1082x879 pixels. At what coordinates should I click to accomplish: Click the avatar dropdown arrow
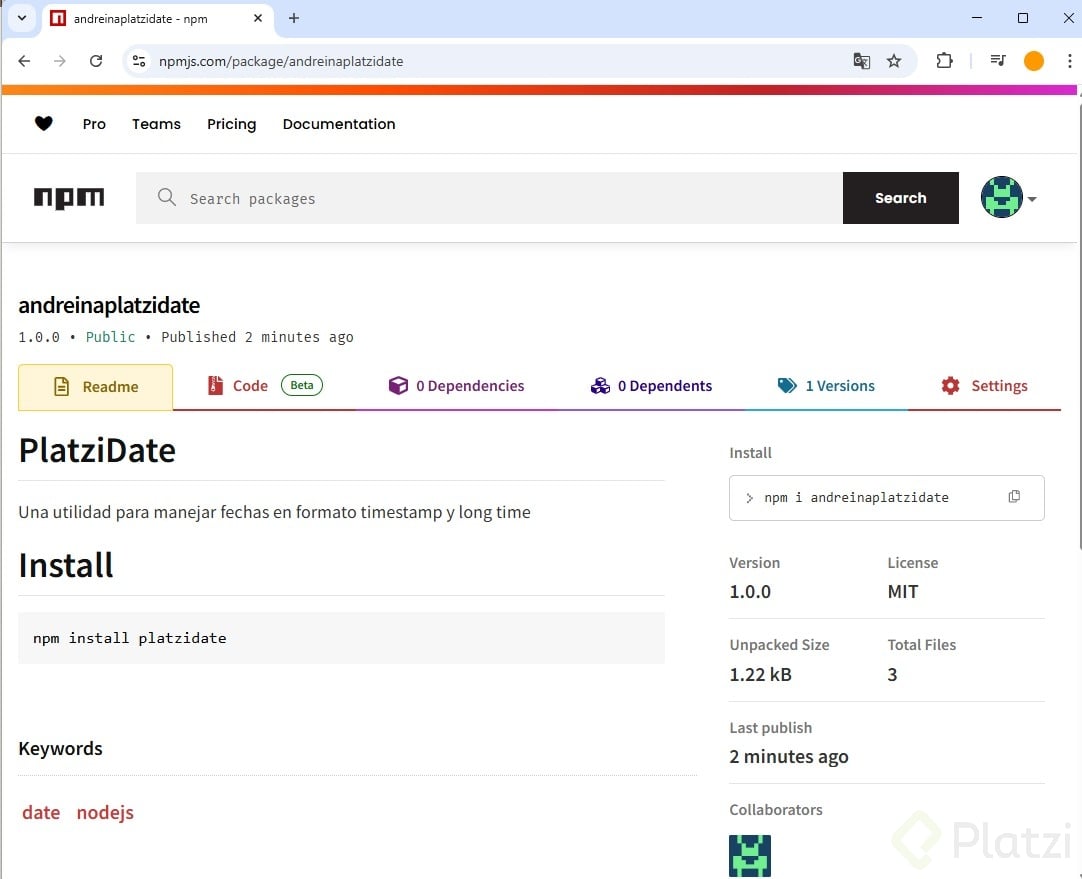[1032, 199]
